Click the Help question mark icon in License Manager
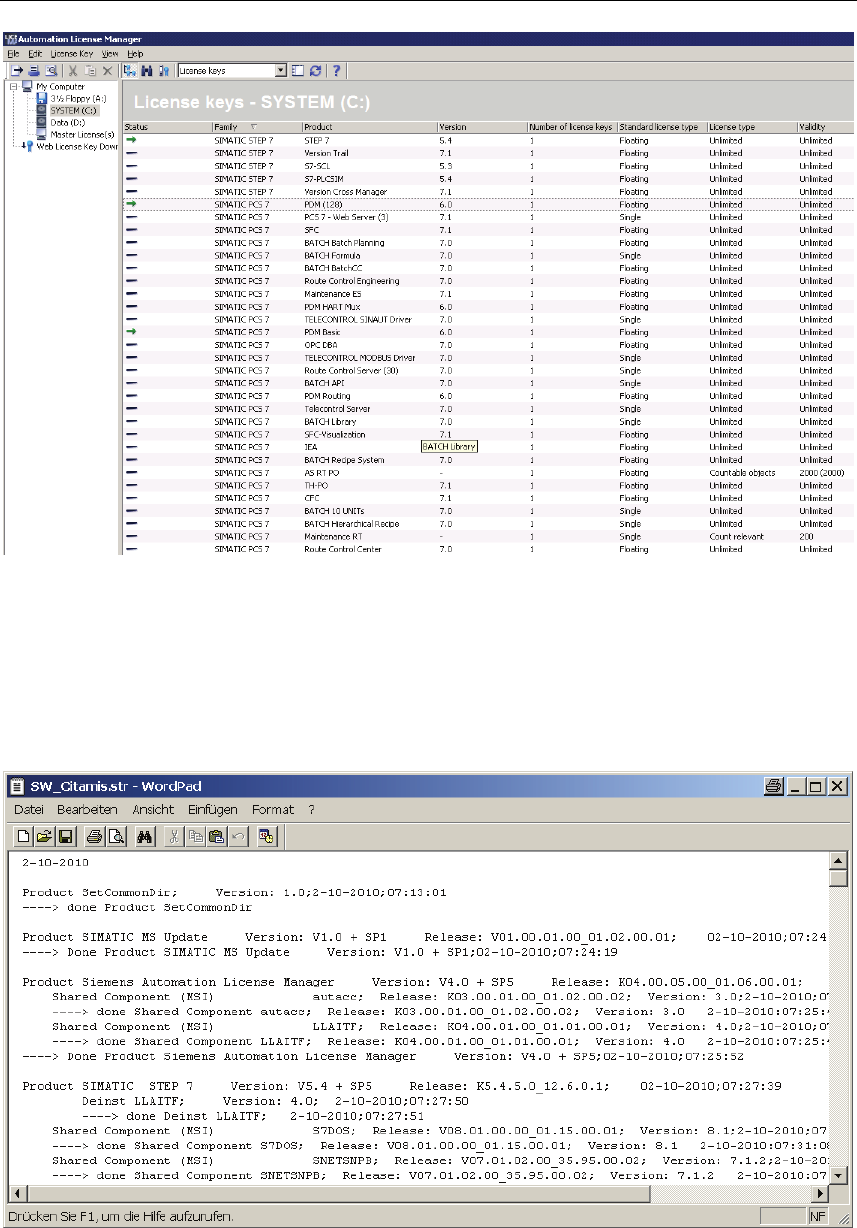Viewport: 857px width, 1228px height. coord(336,71)
